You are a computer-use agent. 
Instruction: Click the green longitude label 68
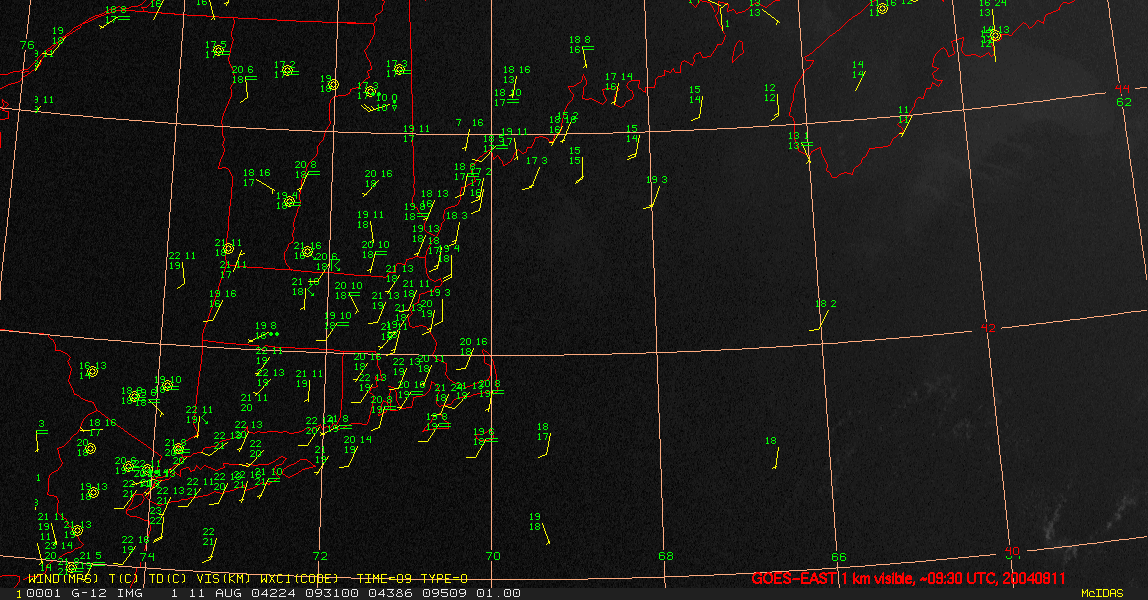point(666,556)
